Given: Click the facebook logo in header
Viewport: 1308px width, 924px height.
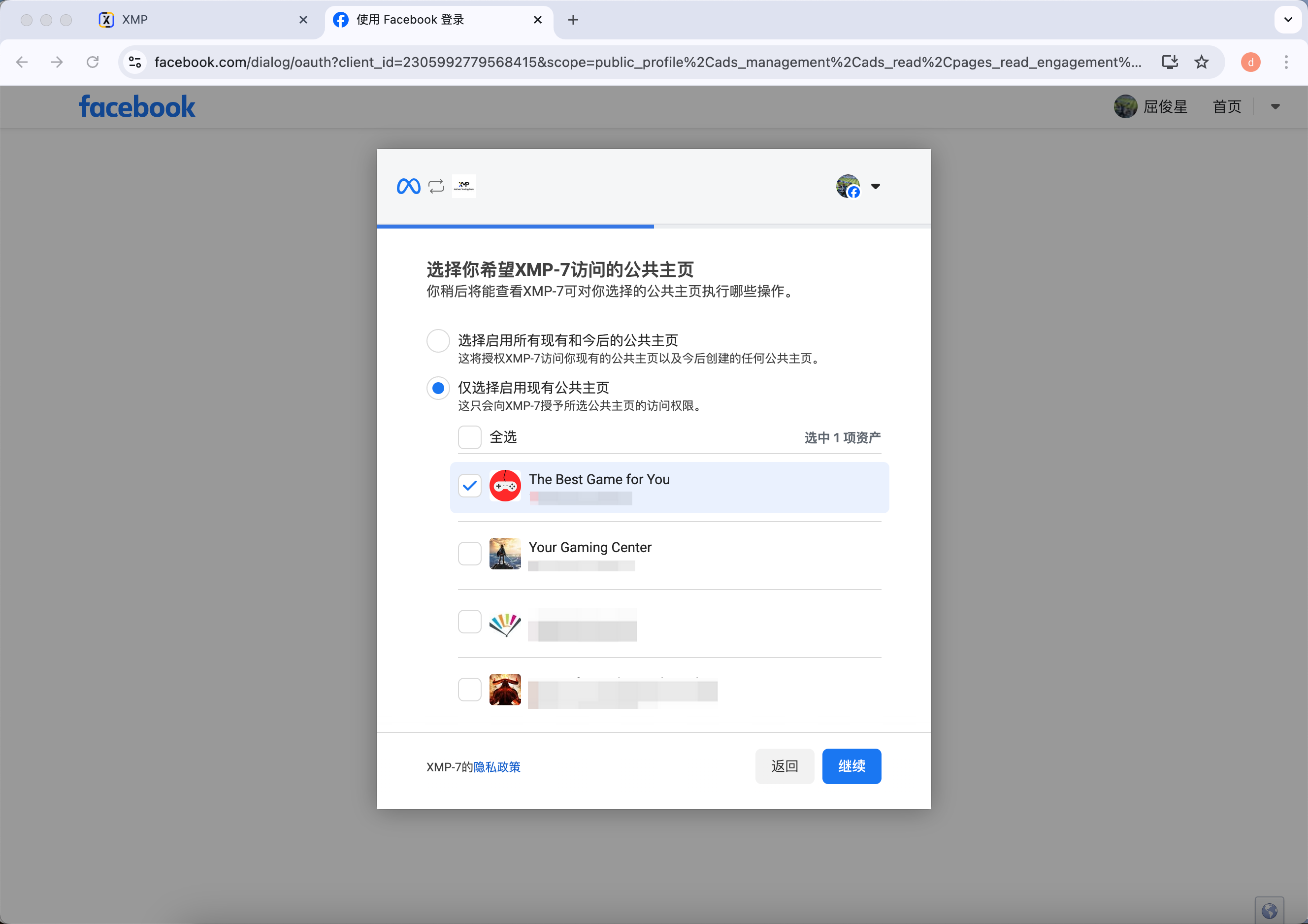Looking at the screenshot, I should (x=137, y=106).
